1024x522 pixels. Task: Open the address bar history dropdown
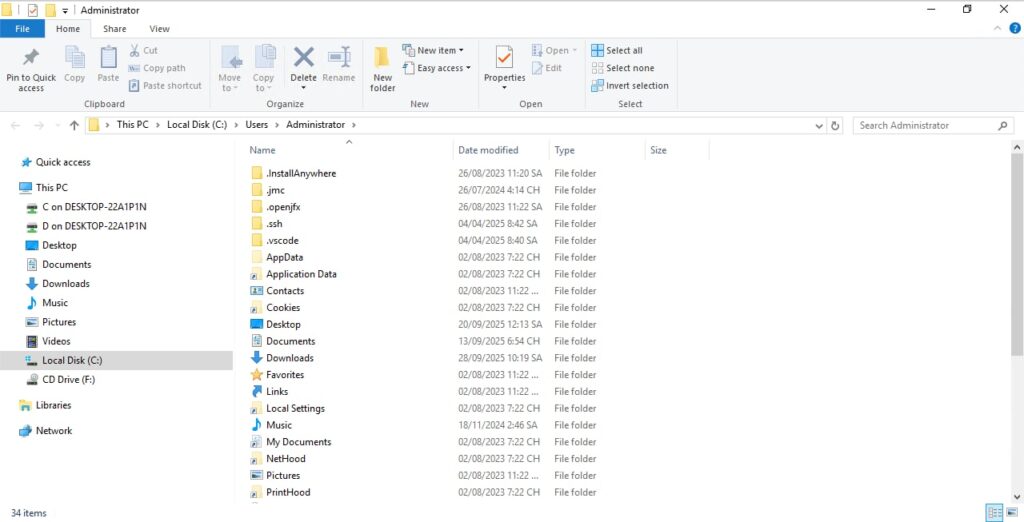point(819,125)
